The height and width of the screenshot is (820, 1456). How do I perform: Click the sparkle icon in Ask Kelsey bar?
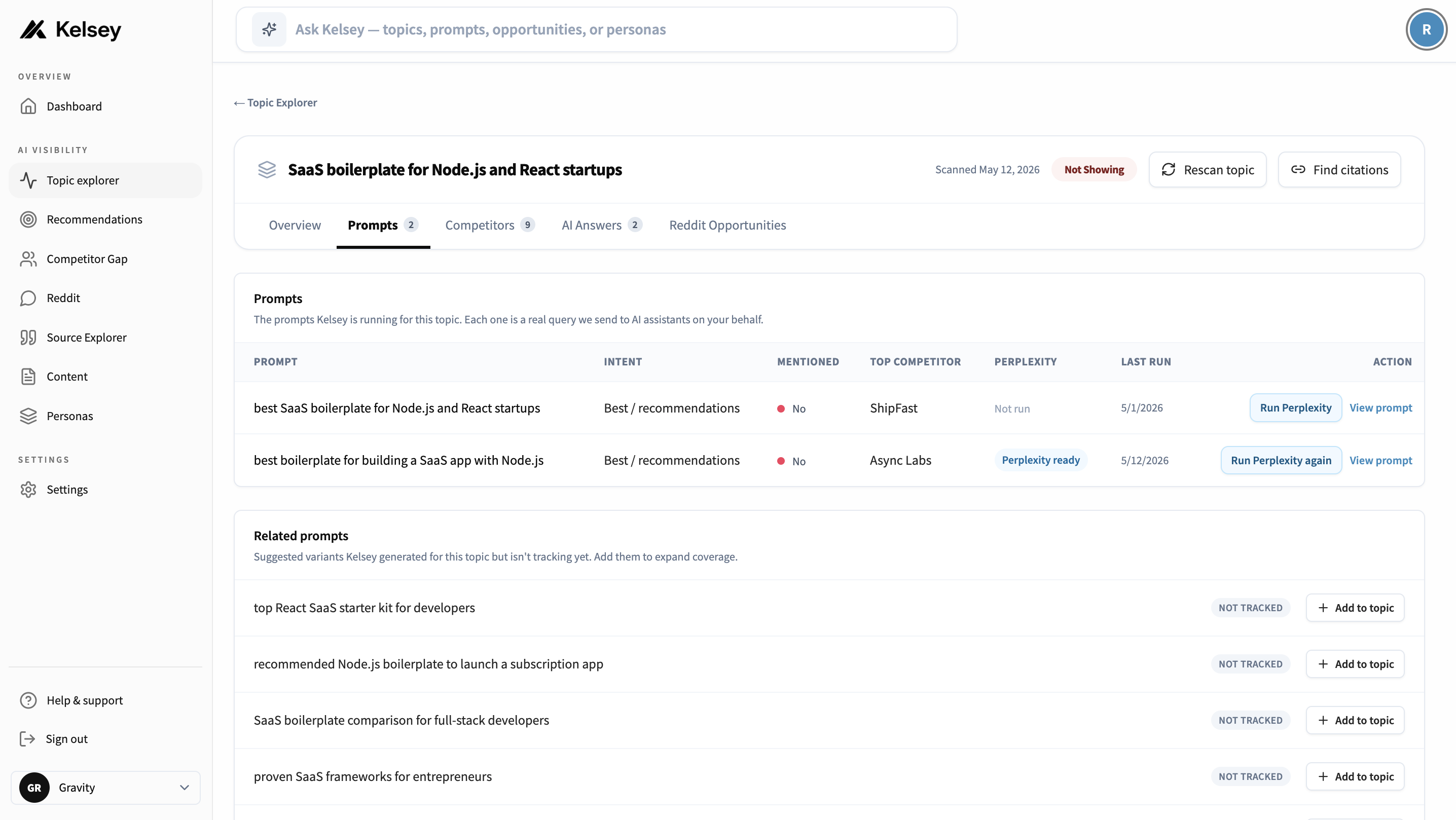point(269,29)
